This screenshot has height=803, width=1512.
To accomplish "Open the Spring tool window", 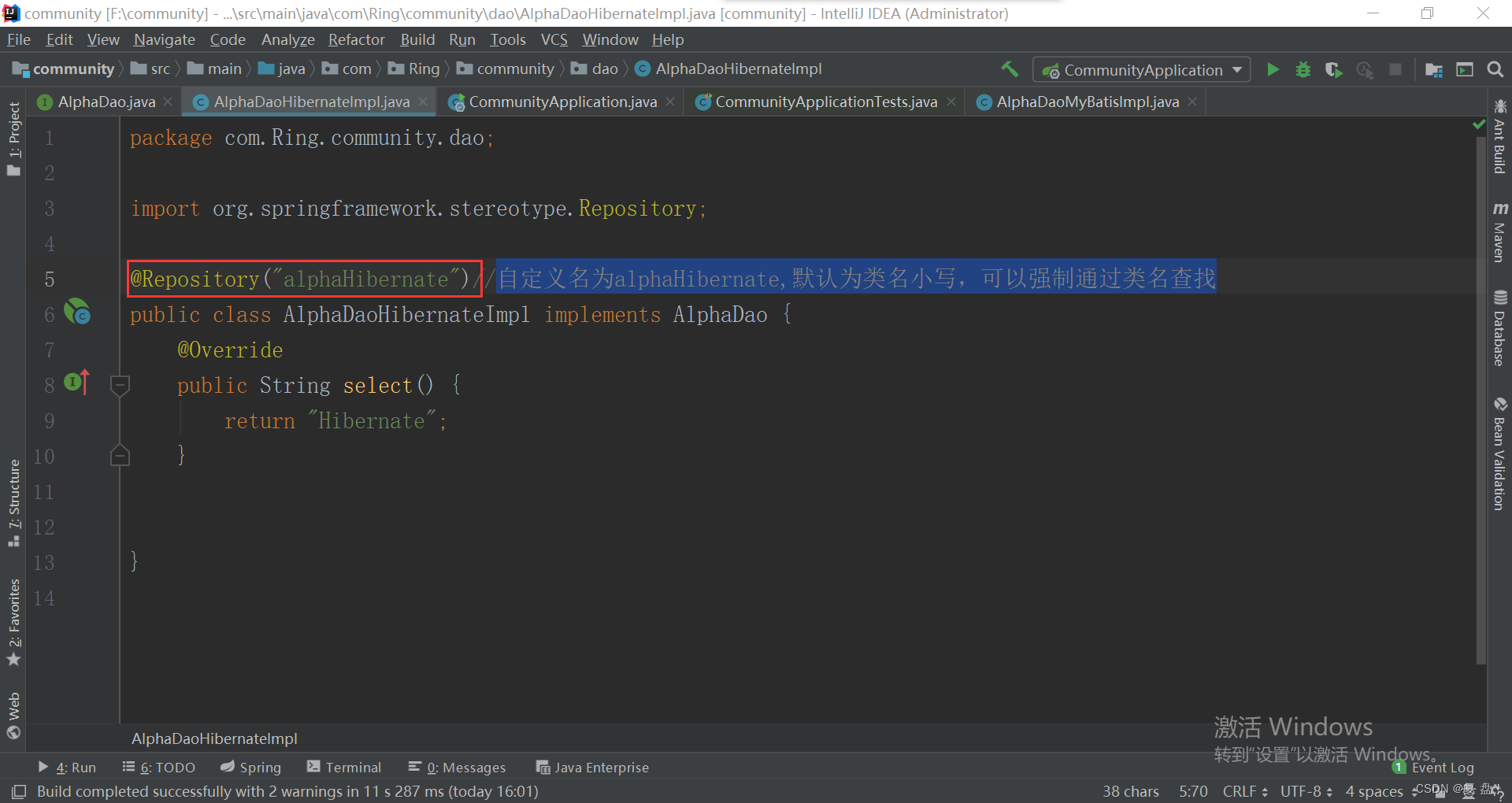I will click(x=250, y=767).
